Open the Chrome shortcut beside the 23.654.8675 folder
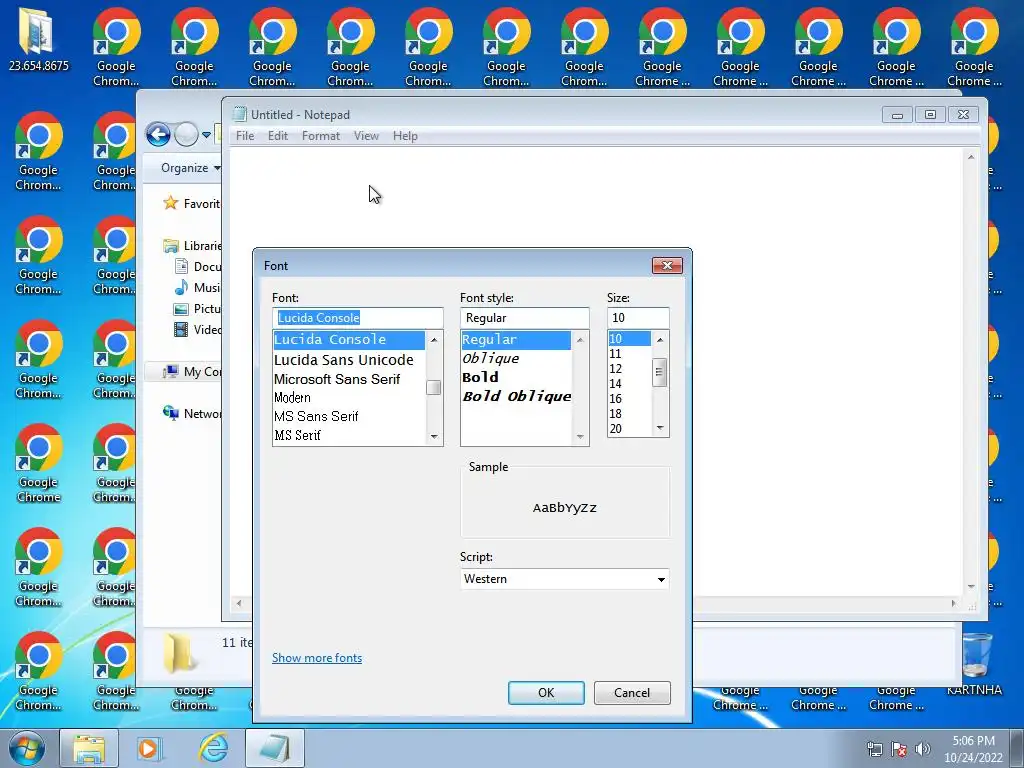Screen dimensions: 1024x768 pyautogui.click(x=116, y=46)
